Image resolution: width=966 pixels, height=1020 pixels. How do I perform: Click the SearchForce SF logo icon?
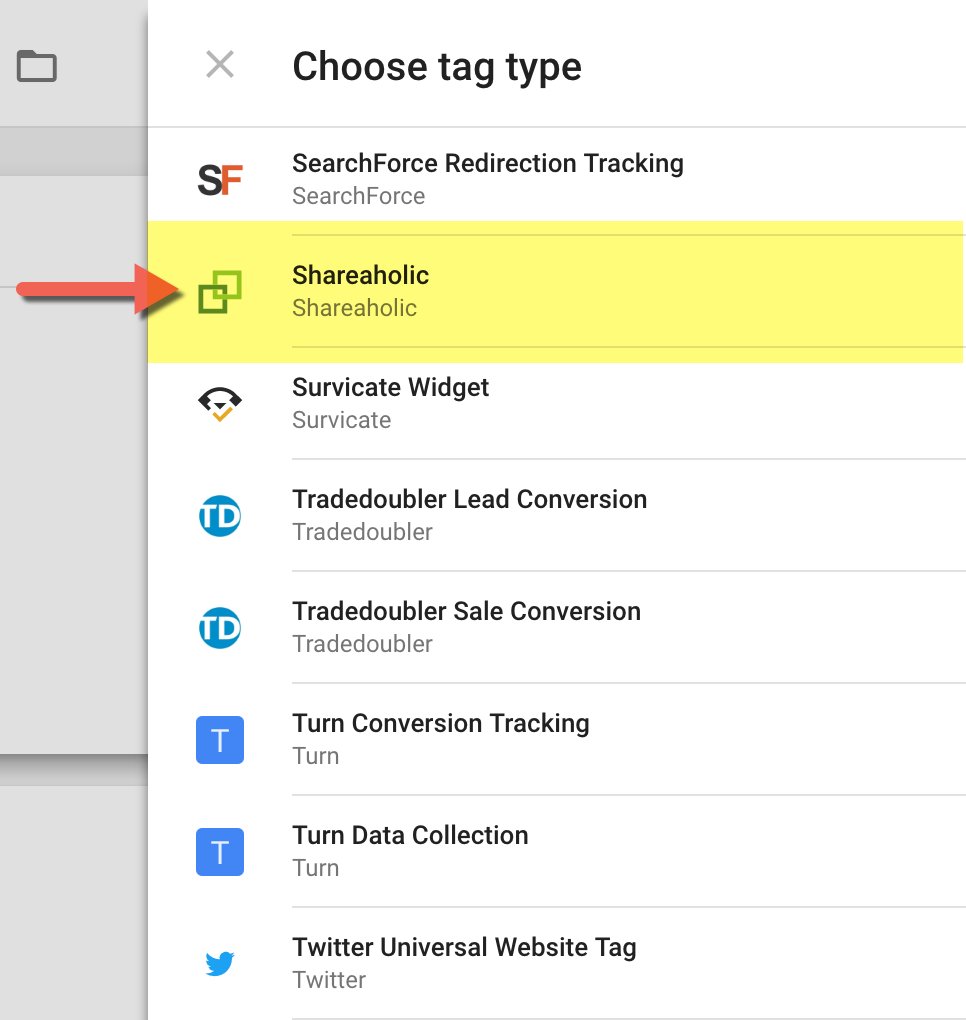click(220, 180)
